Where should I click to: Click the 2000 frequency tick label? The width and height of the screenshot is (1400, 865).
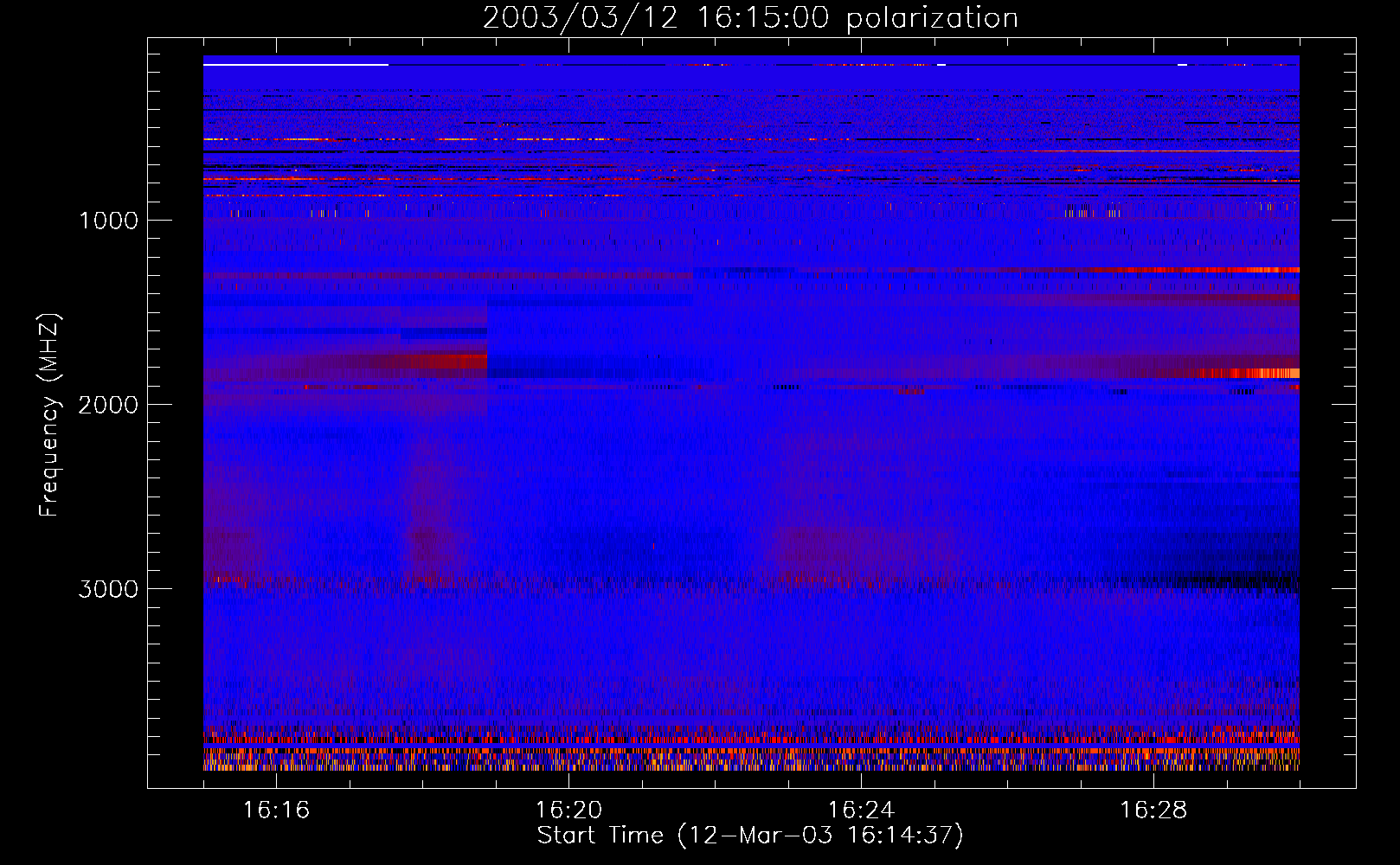click(108, 405)
